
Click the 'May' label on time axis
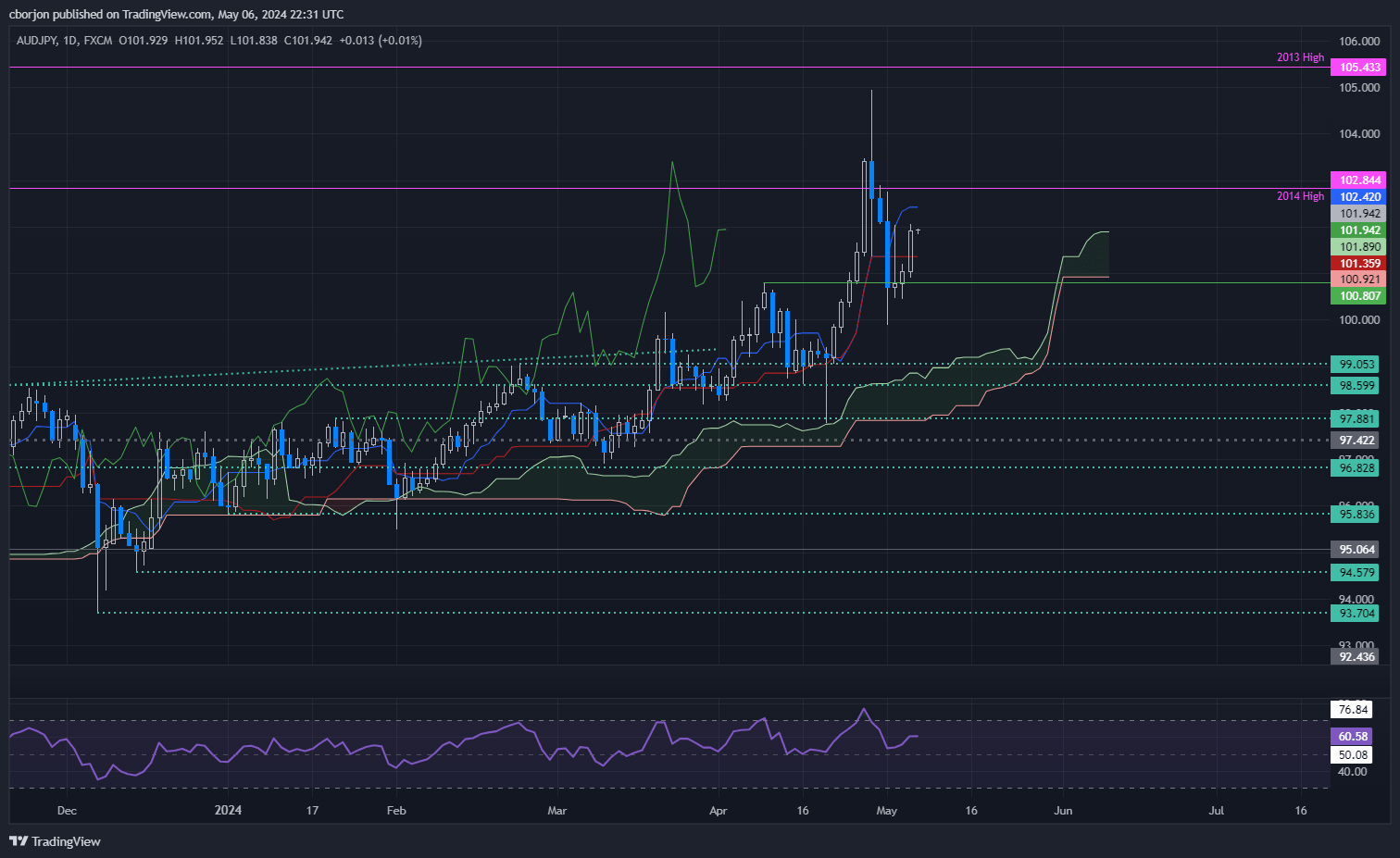point(886,811)
